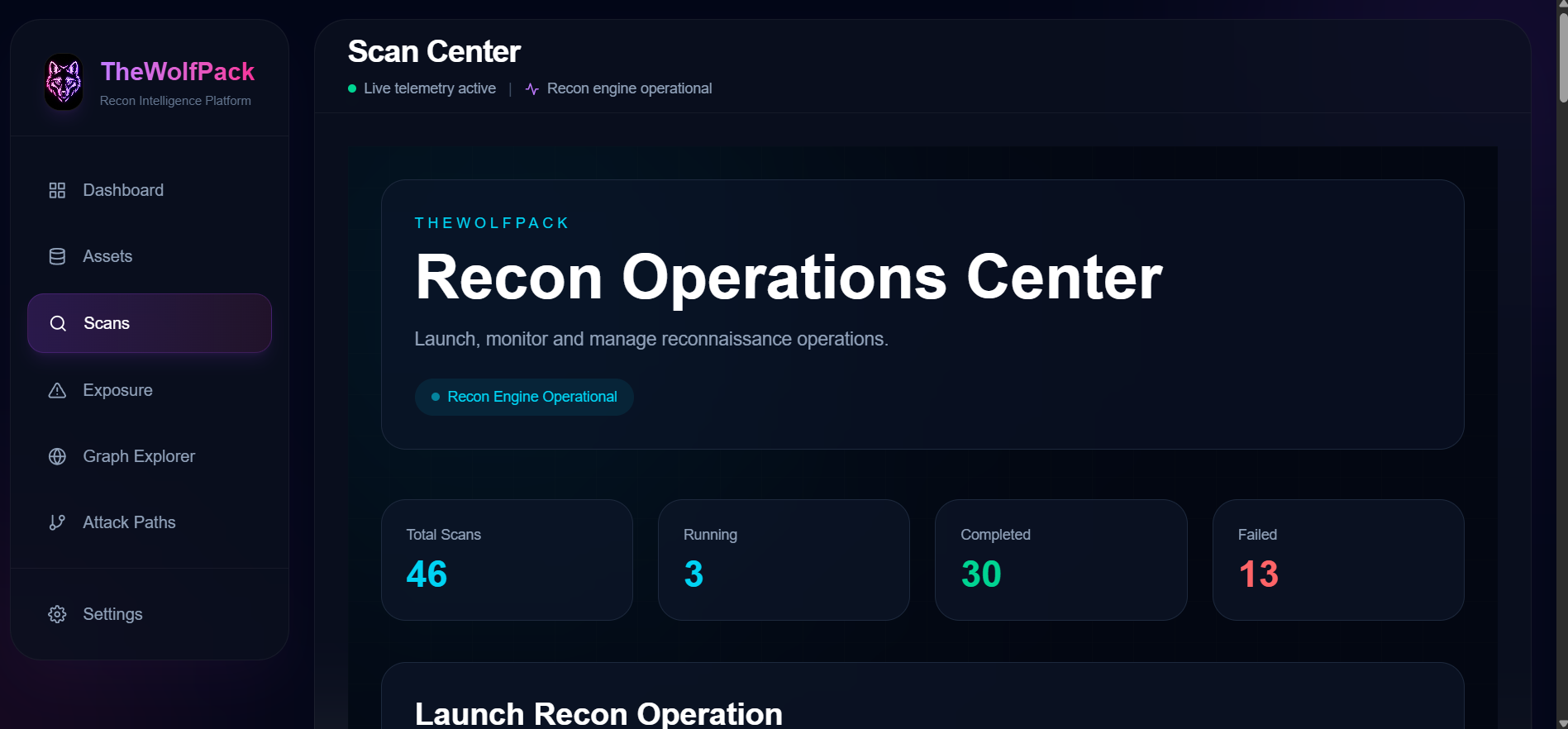1568x729 pixels.
Task: Click the Settings gear icon
Action: (57, 614)
